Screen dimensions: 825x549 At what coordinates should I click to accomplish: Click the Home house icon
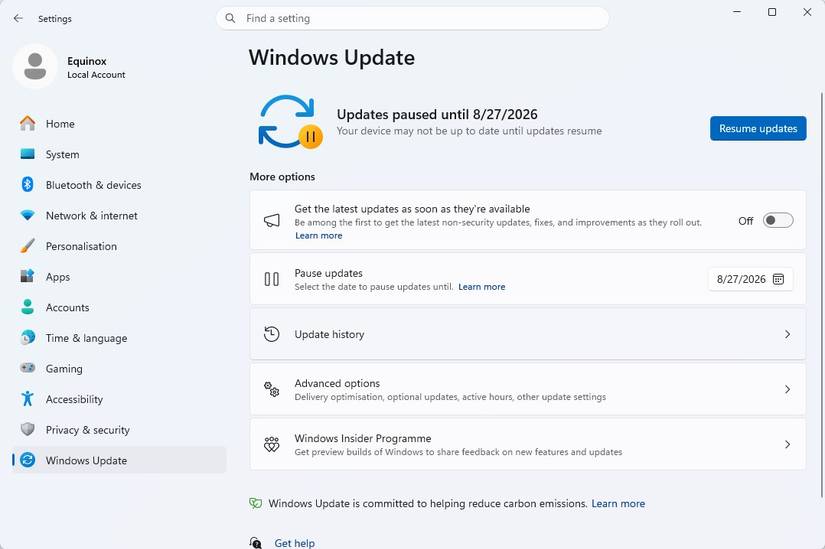(27, 124)
